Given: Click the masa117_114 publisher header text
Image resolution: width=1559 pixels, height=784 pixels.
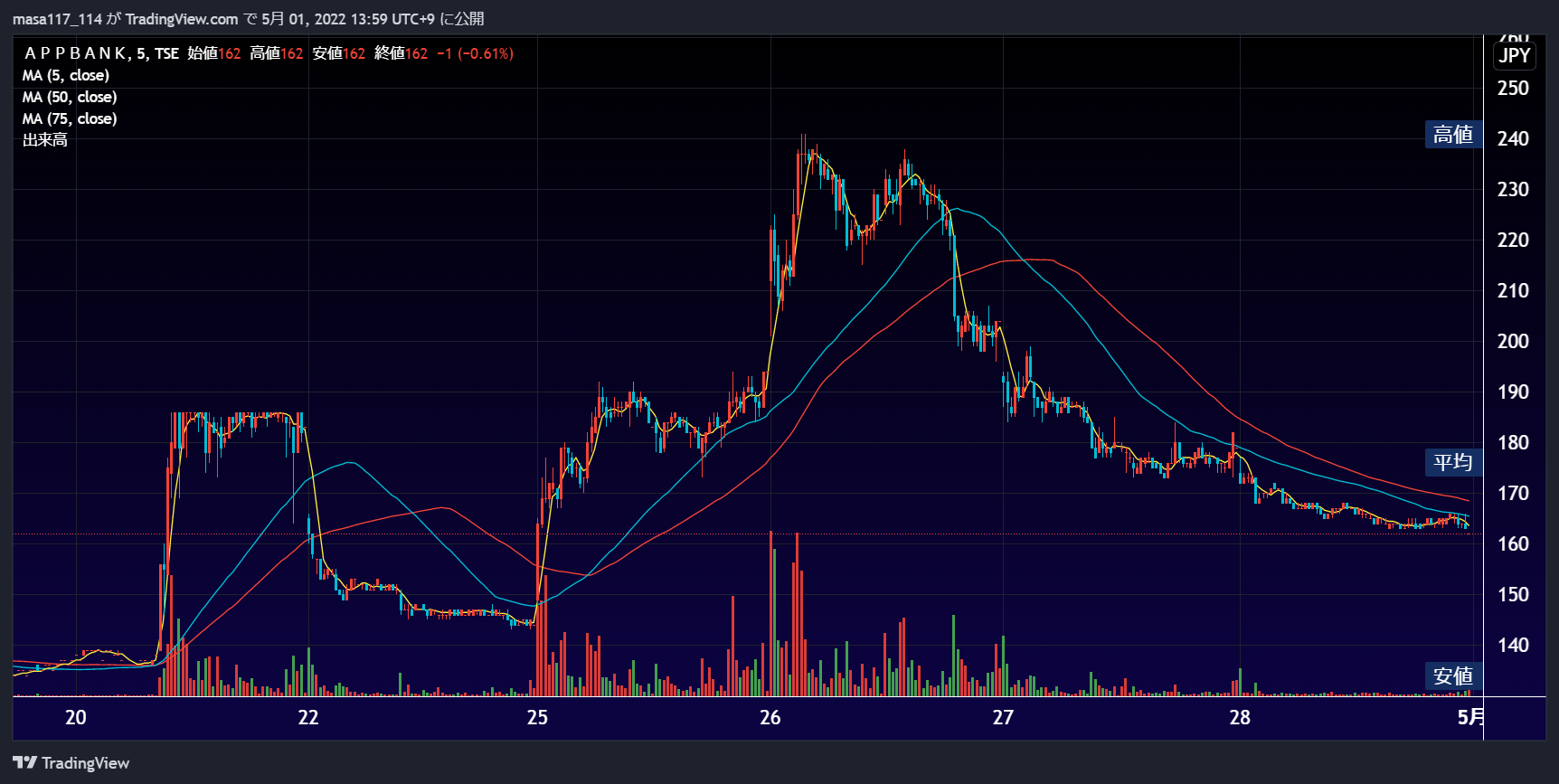Looking at the screenshot, I should [57, 19].
